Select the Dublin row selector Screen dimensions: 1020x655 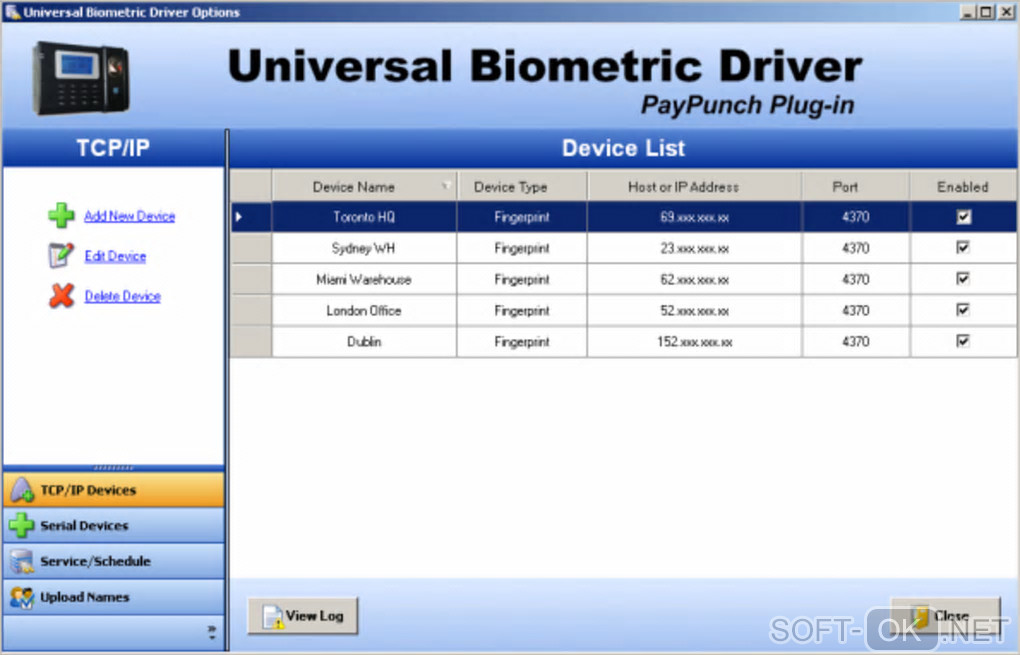point(251,341)
